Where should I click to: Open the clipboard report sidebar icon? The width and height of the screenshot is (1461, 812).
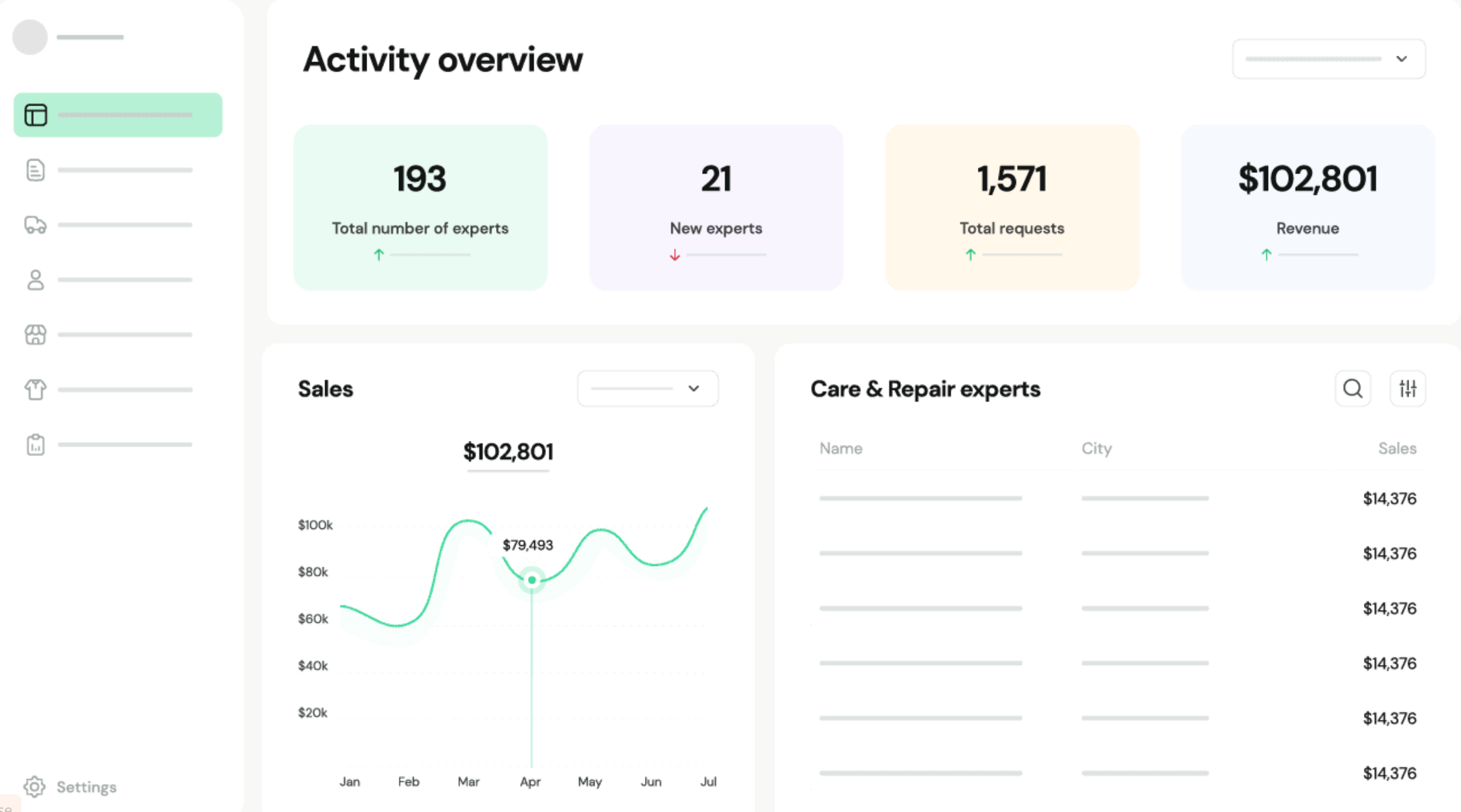[x=36, y=445]
